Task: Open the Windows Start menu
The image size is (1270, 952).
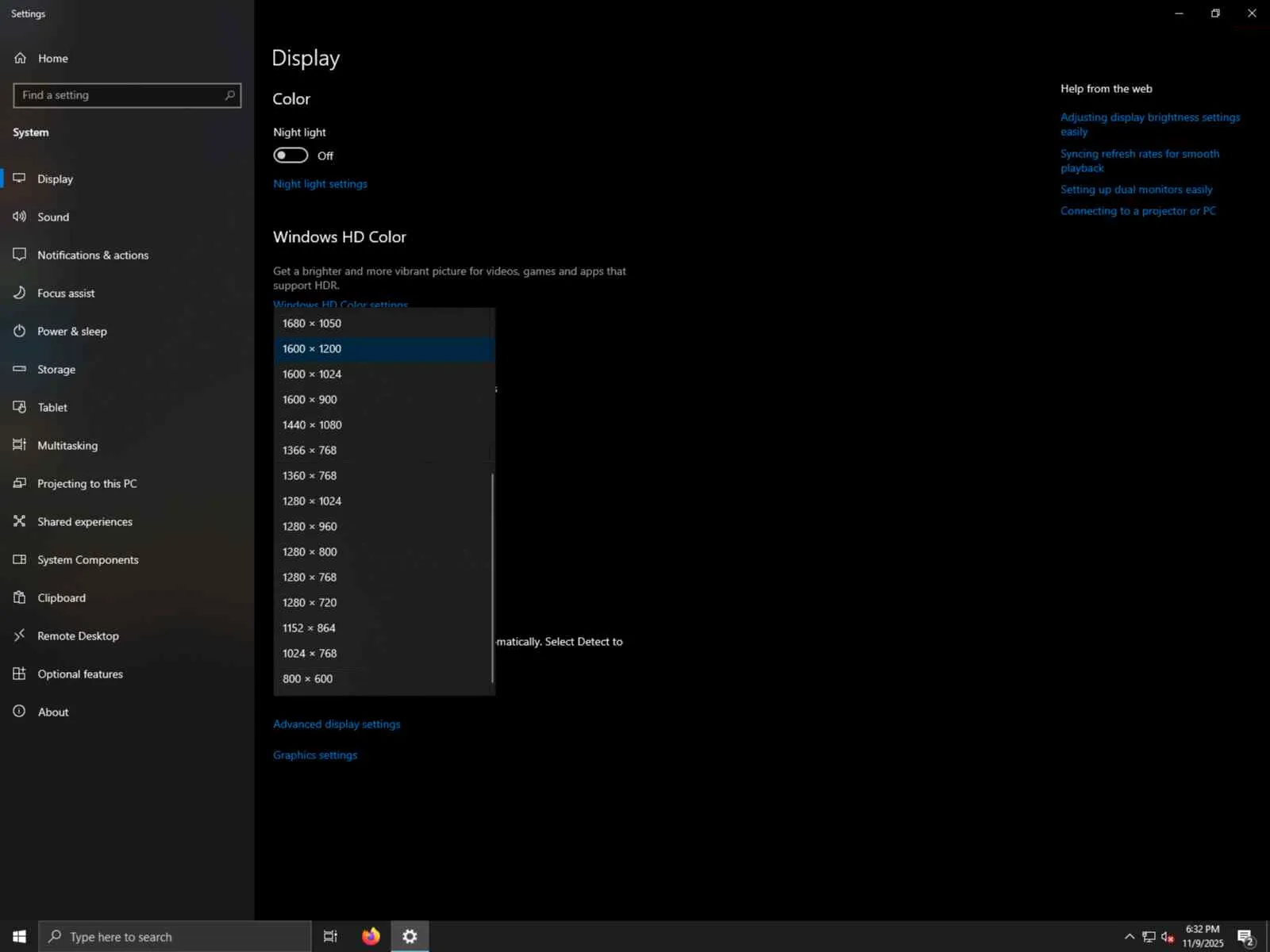Action: (x=19, y=937)
